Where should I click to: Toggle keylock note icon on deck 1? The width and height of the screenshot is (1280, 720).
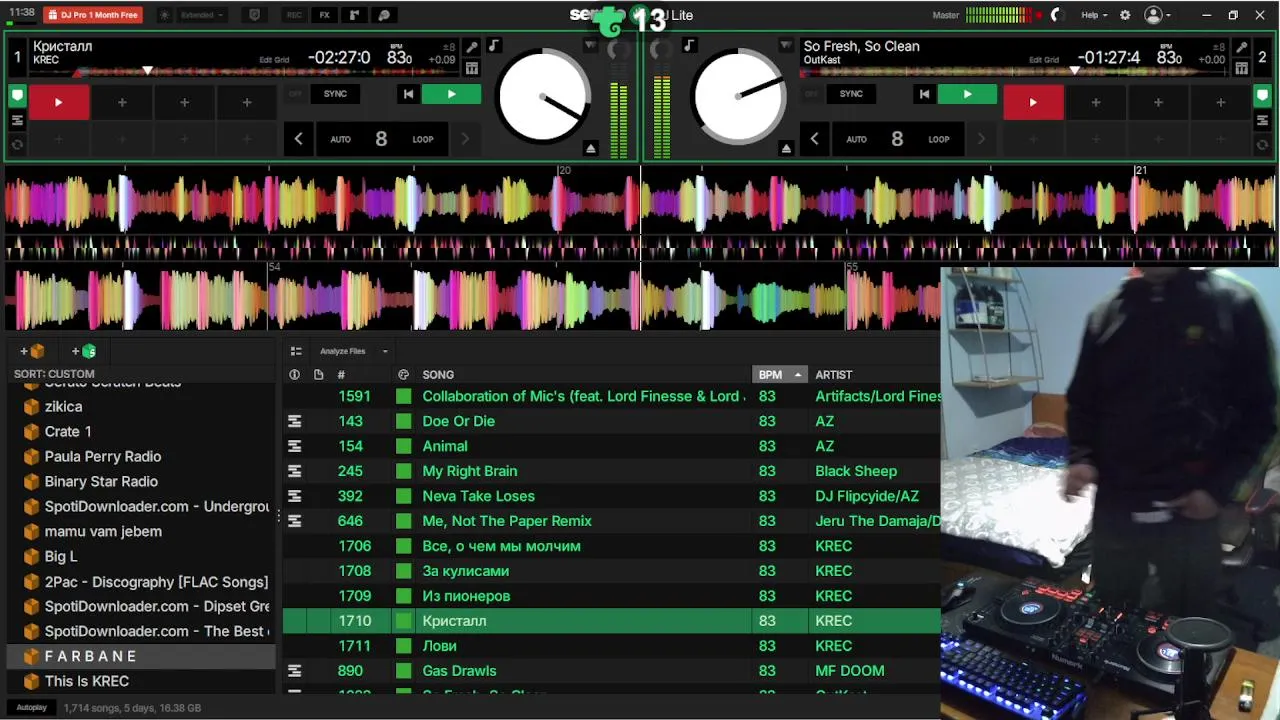(493, 46)
